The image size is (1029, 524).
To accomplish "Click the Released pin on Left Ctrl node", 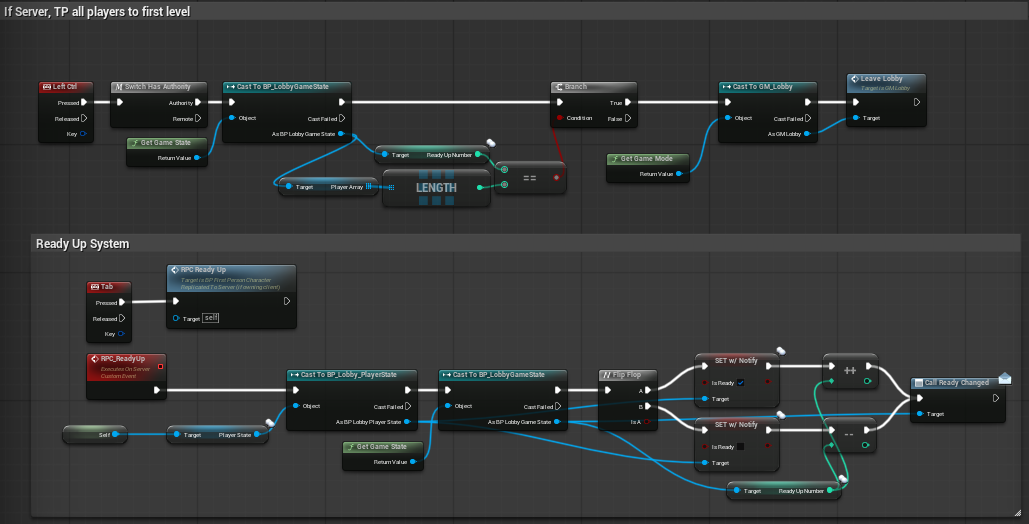I will pos(84,119).
